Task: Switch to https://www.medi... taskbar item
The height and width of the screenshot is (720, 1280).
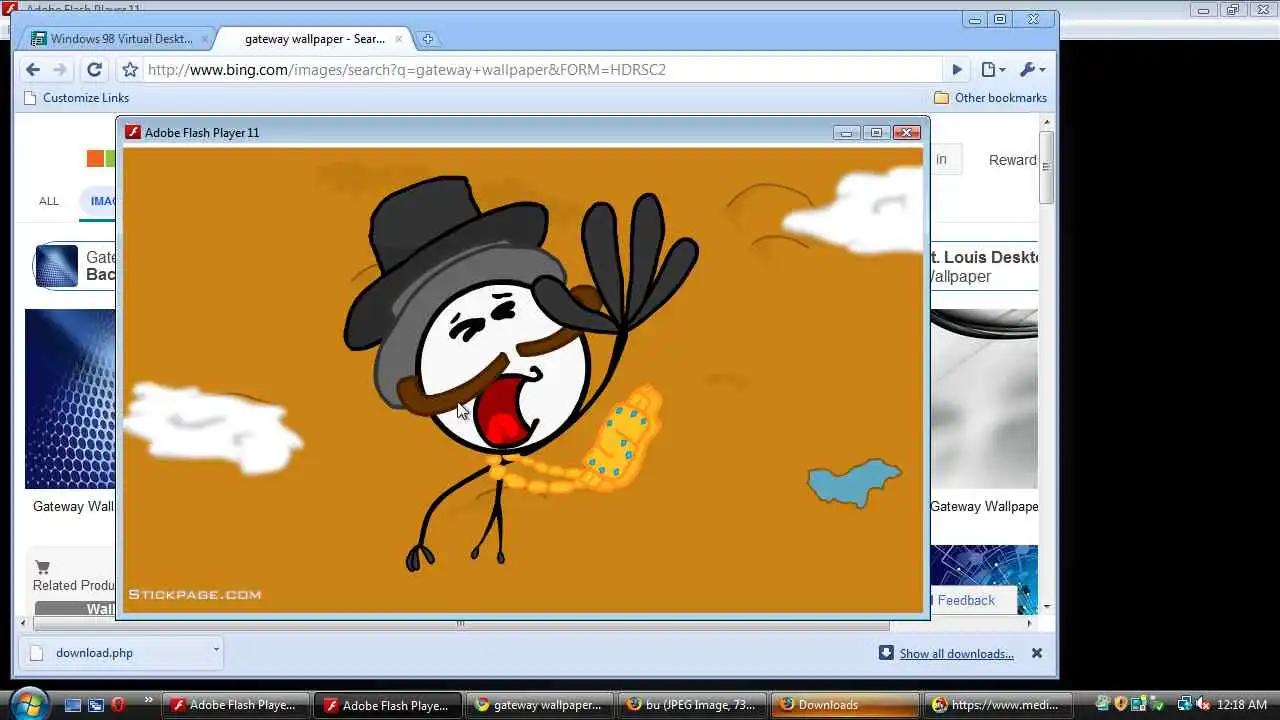Action: pyautogui.click(x=997, y=705)
